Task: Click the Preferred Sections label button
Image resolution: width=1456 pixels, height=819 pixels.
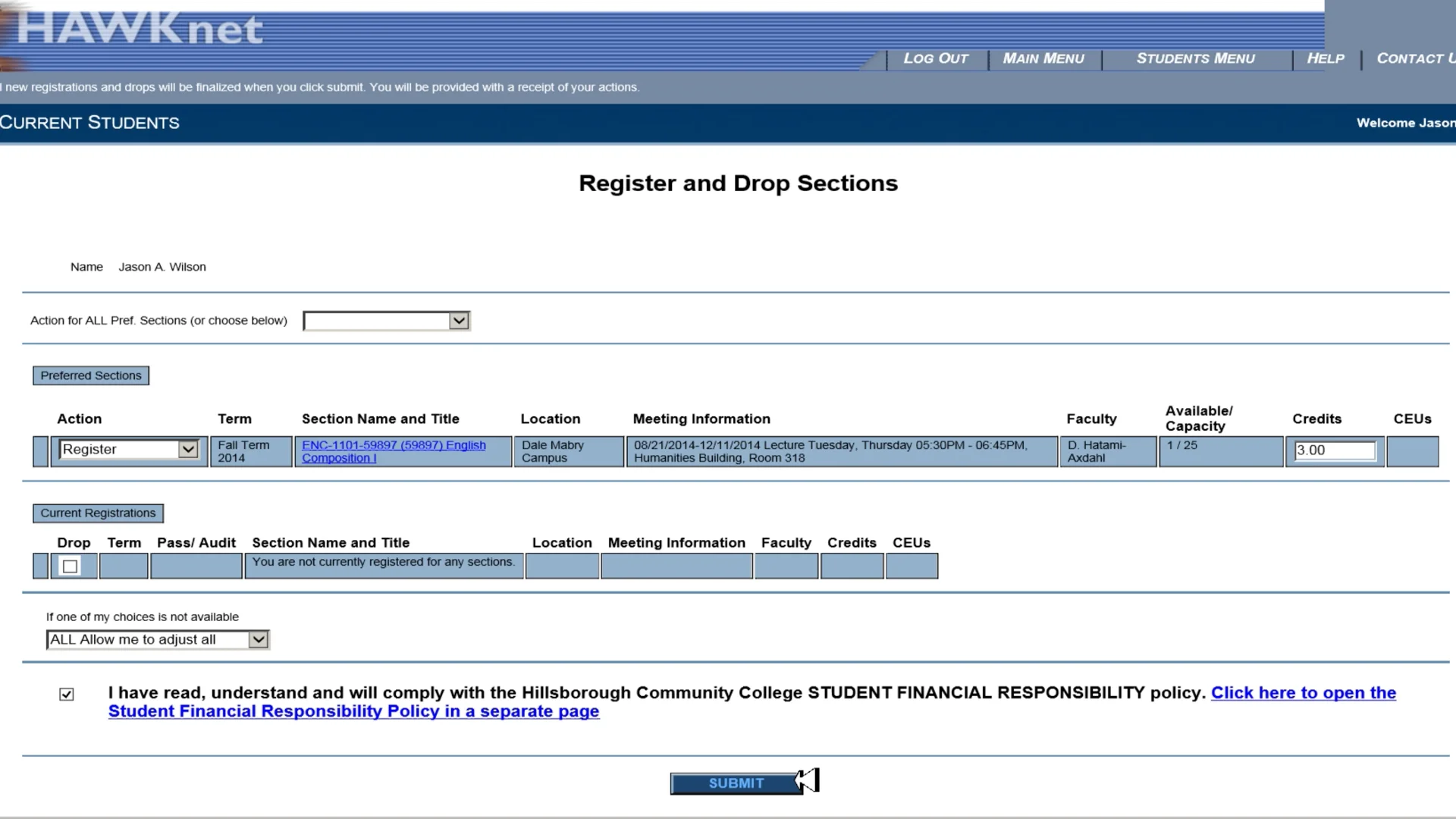Action: coord(91,376)
